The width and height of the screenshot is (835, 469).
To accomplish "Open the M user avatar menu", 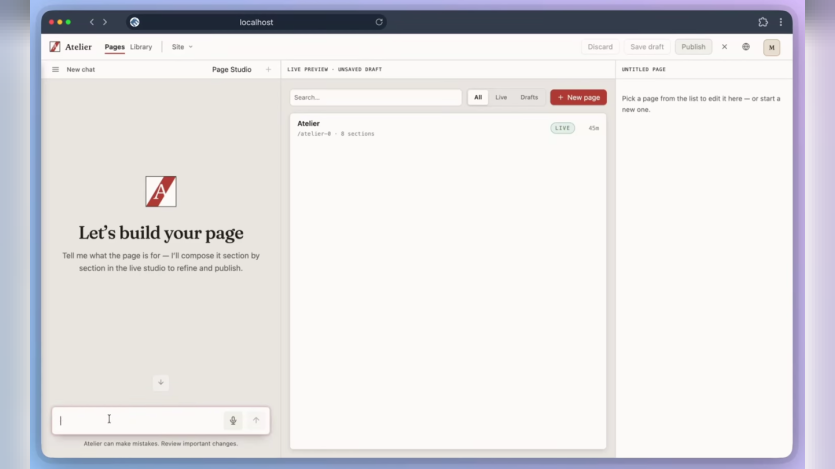I will [772, 47].
